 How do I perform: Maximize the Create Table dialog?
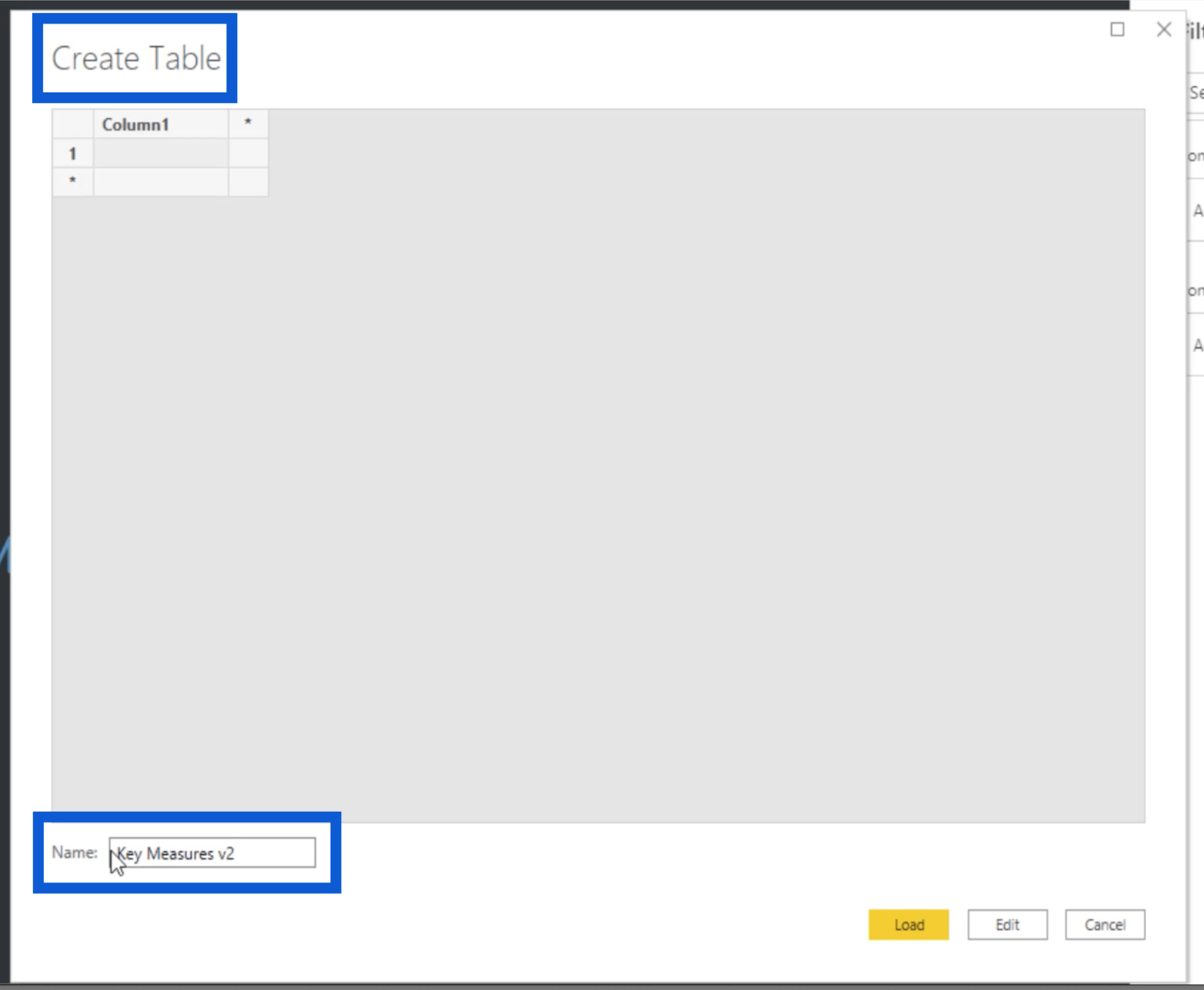pyautogui.click(x=1117, y=29)
